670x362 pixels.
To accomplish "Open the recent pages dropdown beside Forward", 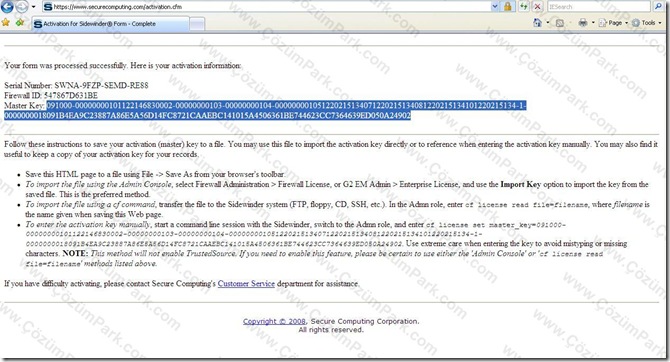I will [x=33, y=7].
